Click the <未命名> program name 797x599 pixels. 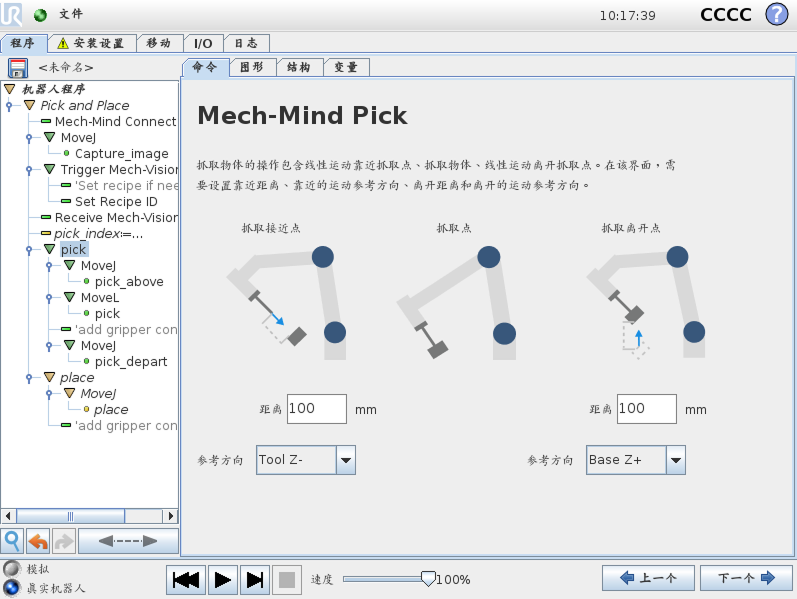click(66, 67)
